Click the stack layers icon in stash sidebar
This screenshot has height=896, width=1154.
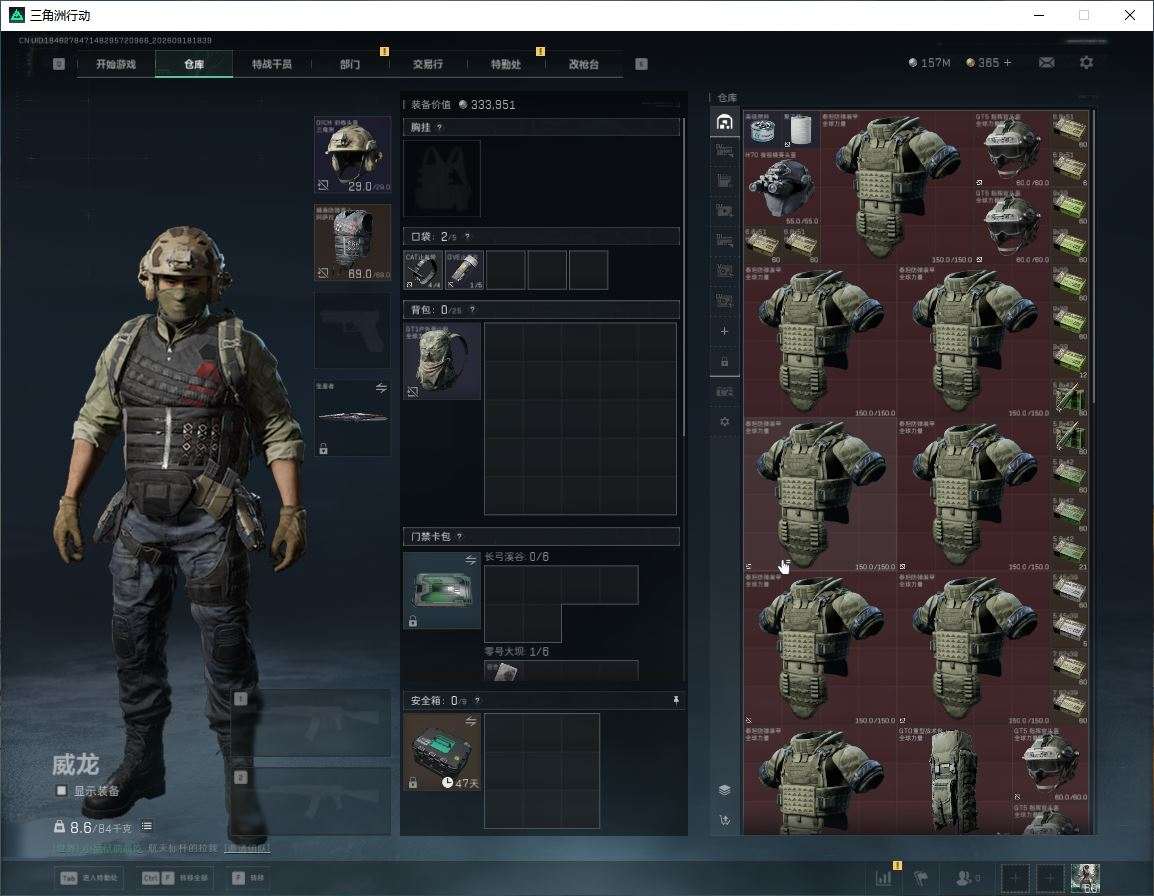(724, 790)
